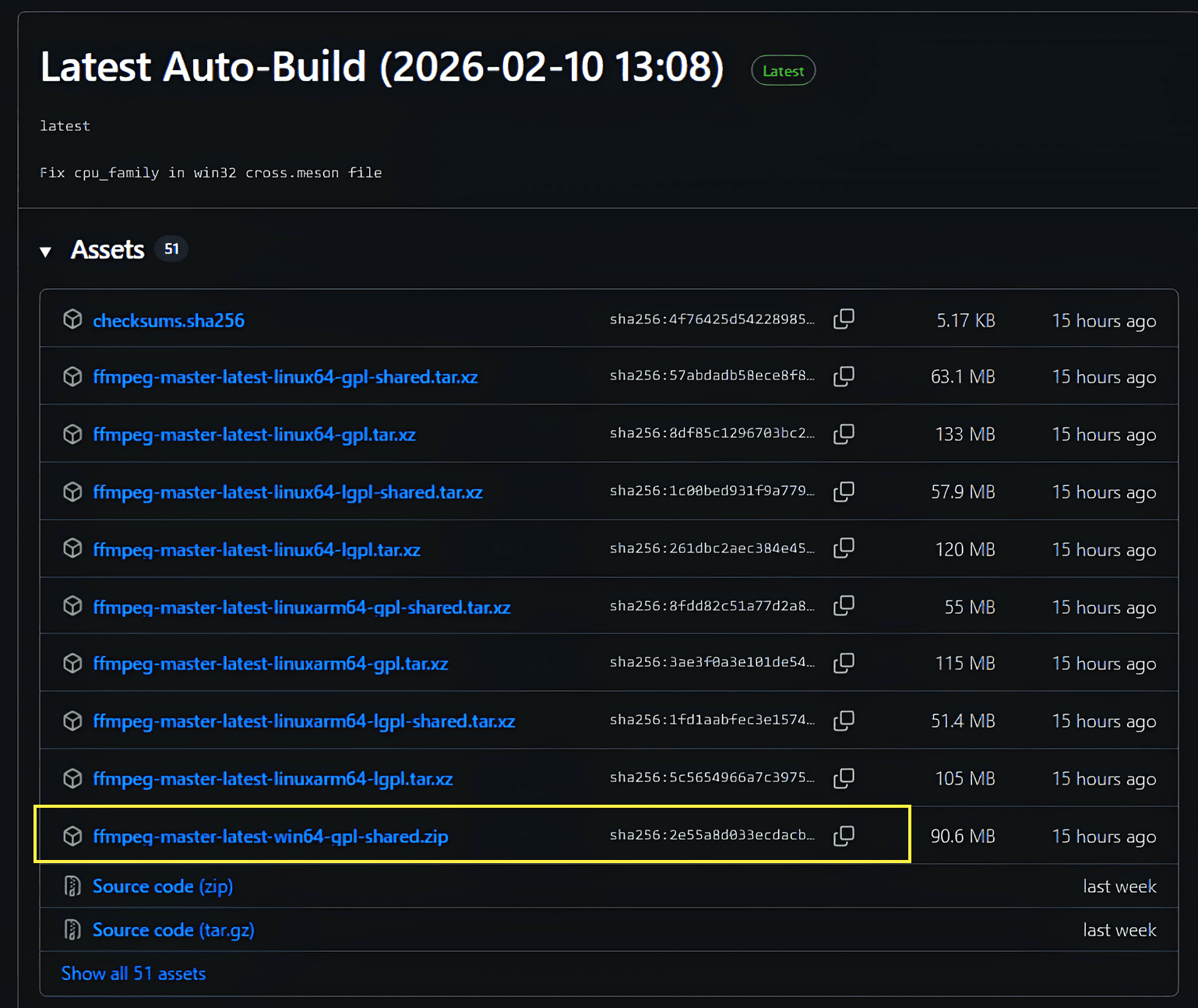Click file-zip icon beside Source code (zip)
Image resolution: width=1198 pixels, height=1008 pixels.
pos(72,886)
